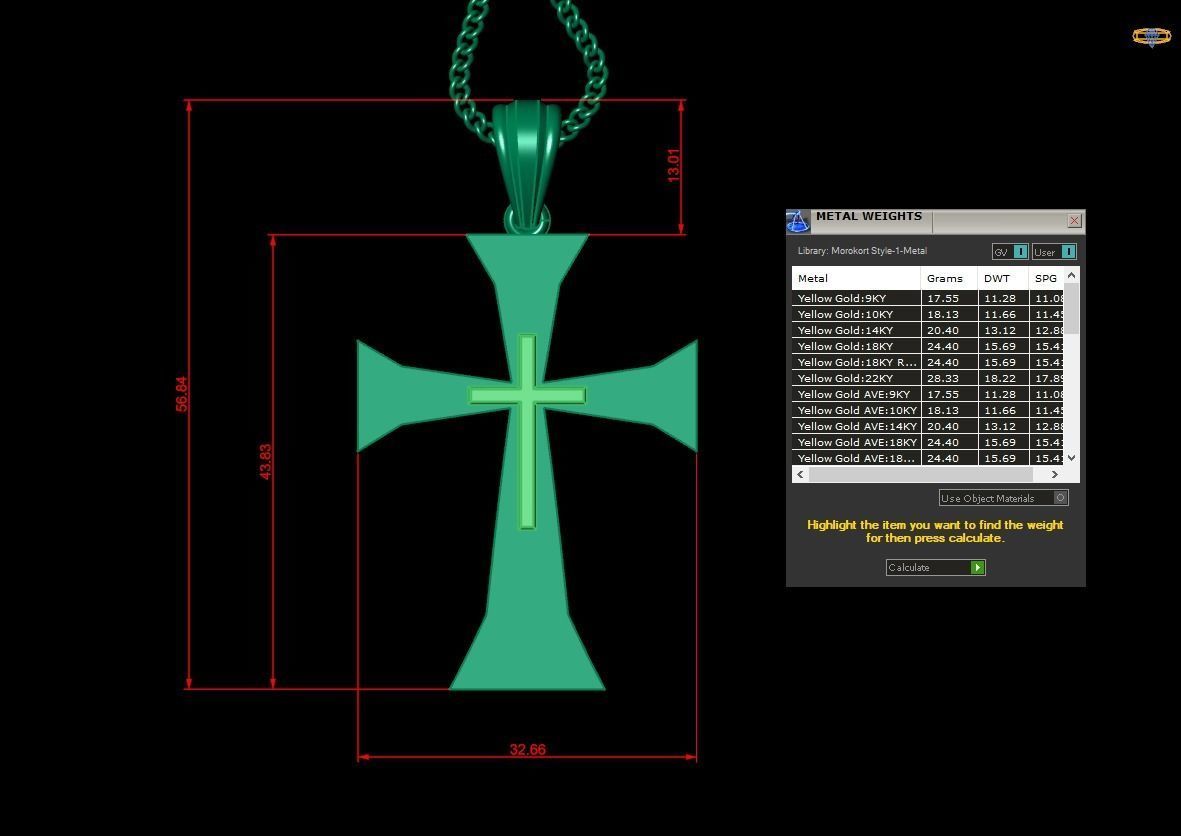Select the Yellow Gold:22KY row
This screenshot has width=1181, height=836.
tap(927, 378)
